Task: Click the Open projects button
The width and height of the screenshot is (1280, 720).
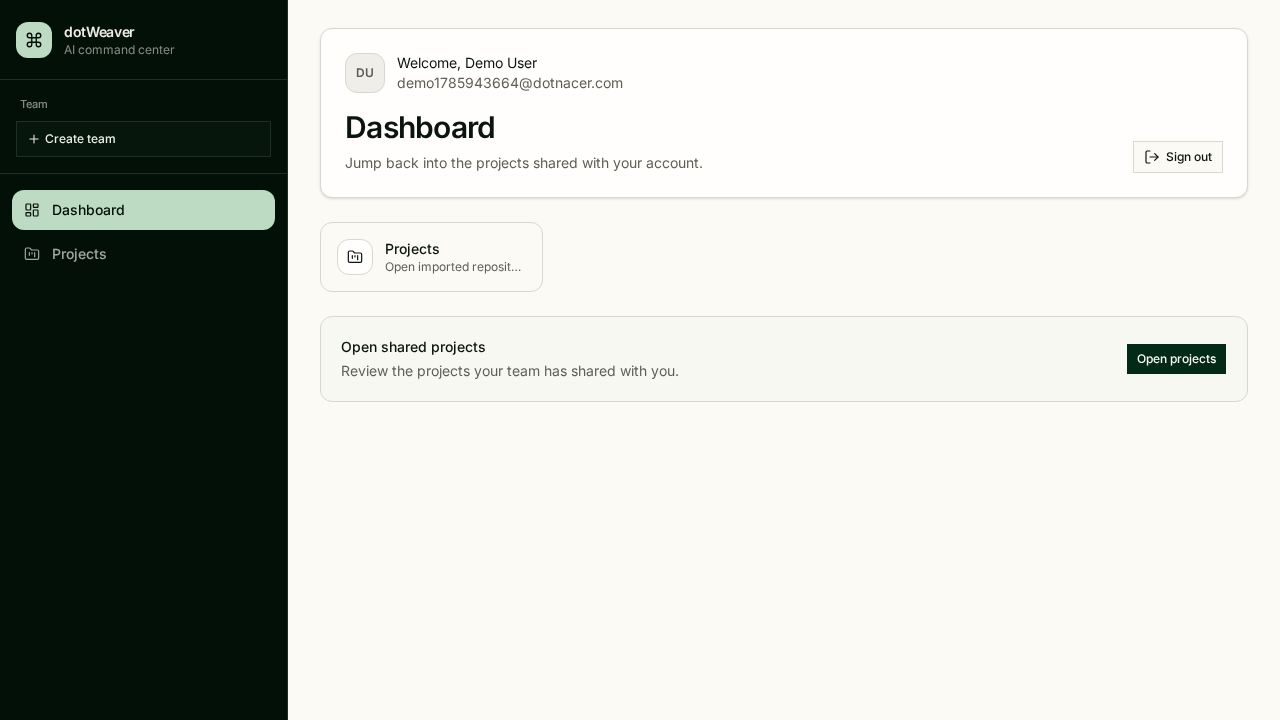Action: 1176,359
